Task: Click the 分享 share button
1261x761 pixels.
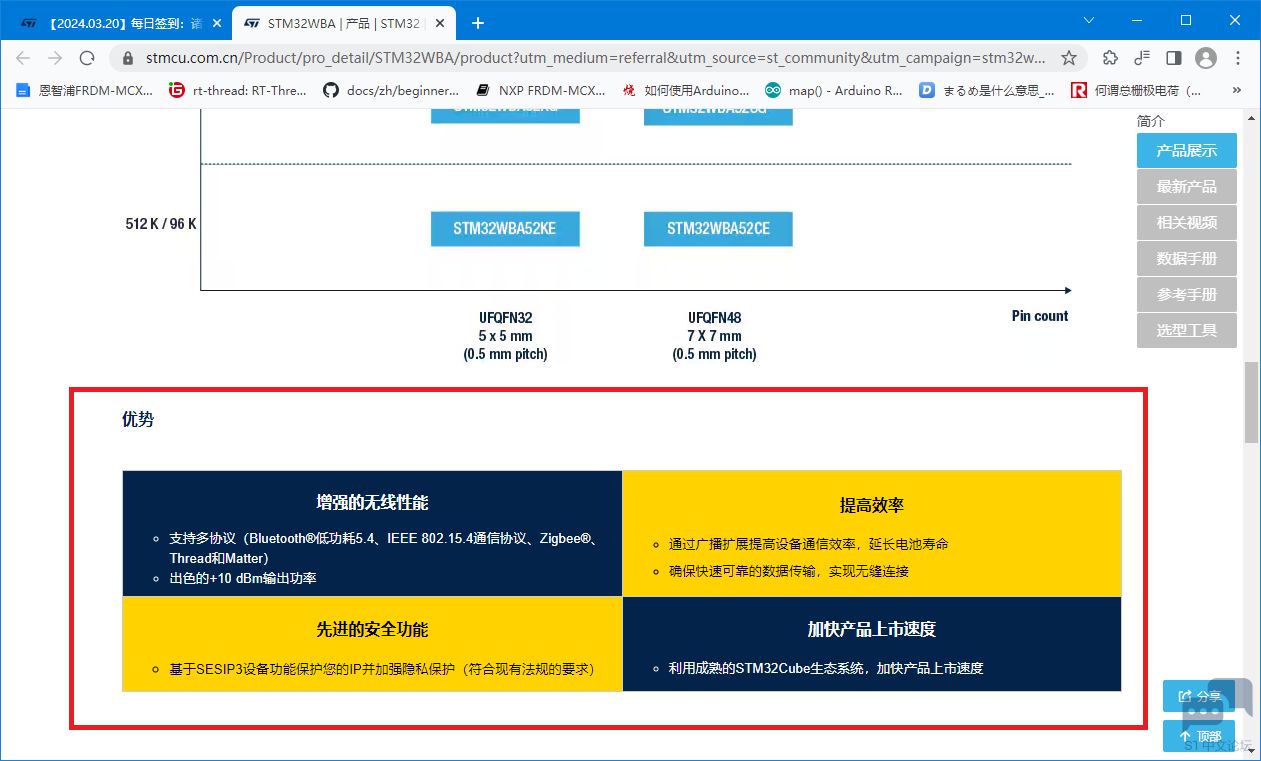Action: [1199, 697]
